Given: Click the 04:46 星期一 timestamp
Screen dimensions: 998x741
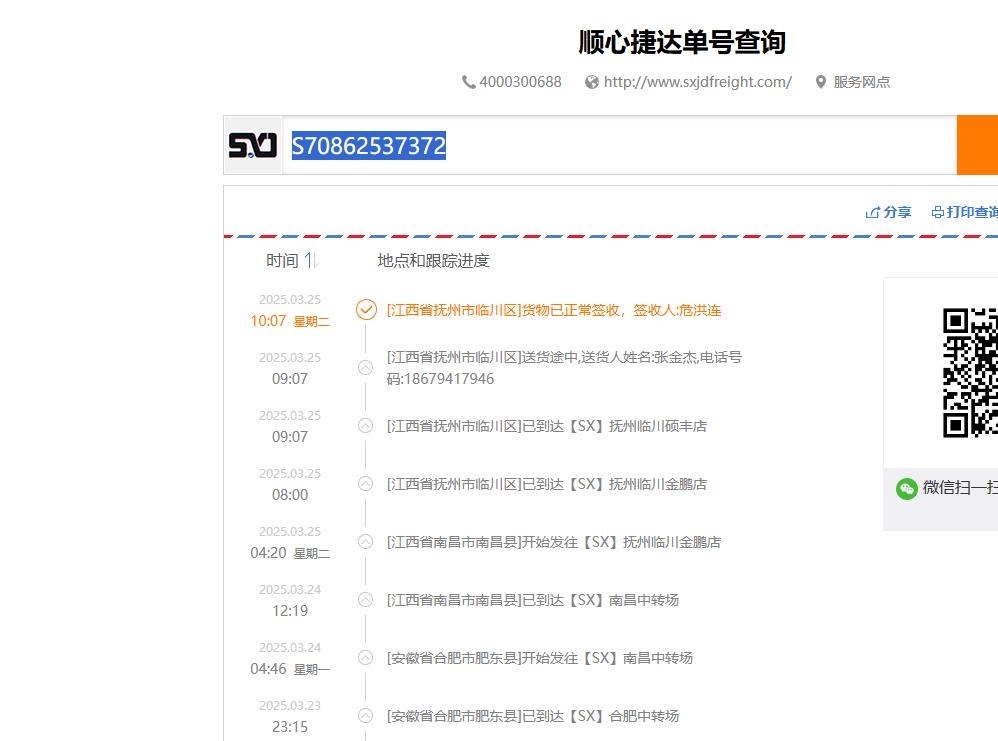Looking at the screenshot, I should [x=290, y=668].
